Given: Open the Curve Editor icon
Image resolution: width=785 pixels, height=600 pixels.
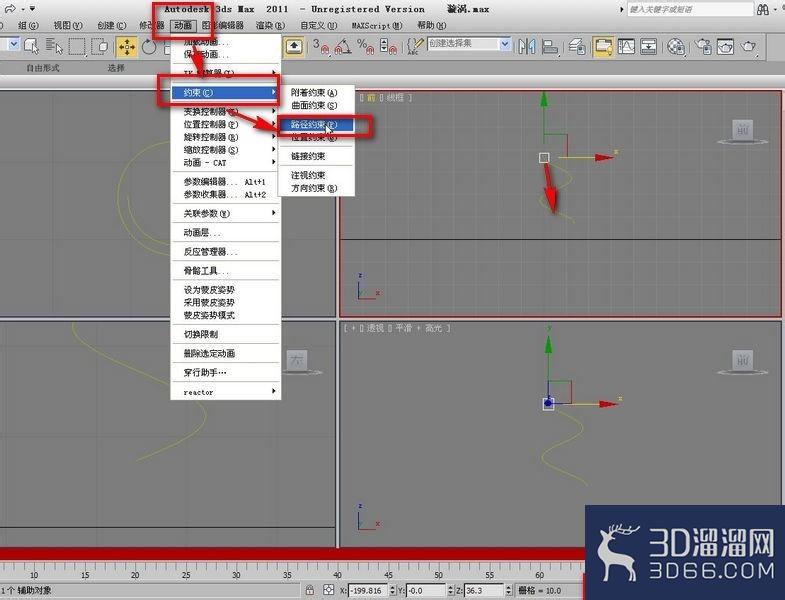Looking at the screenshot, I should (626, 47).
